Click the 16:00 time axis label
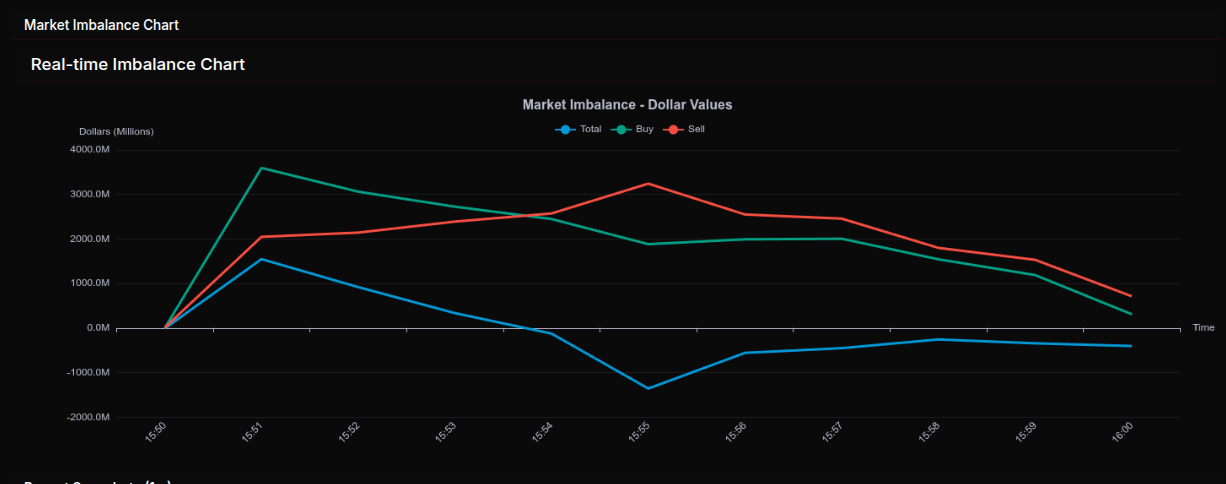1226x484 pixels. pyautogui.click(x=1122, y=432)
